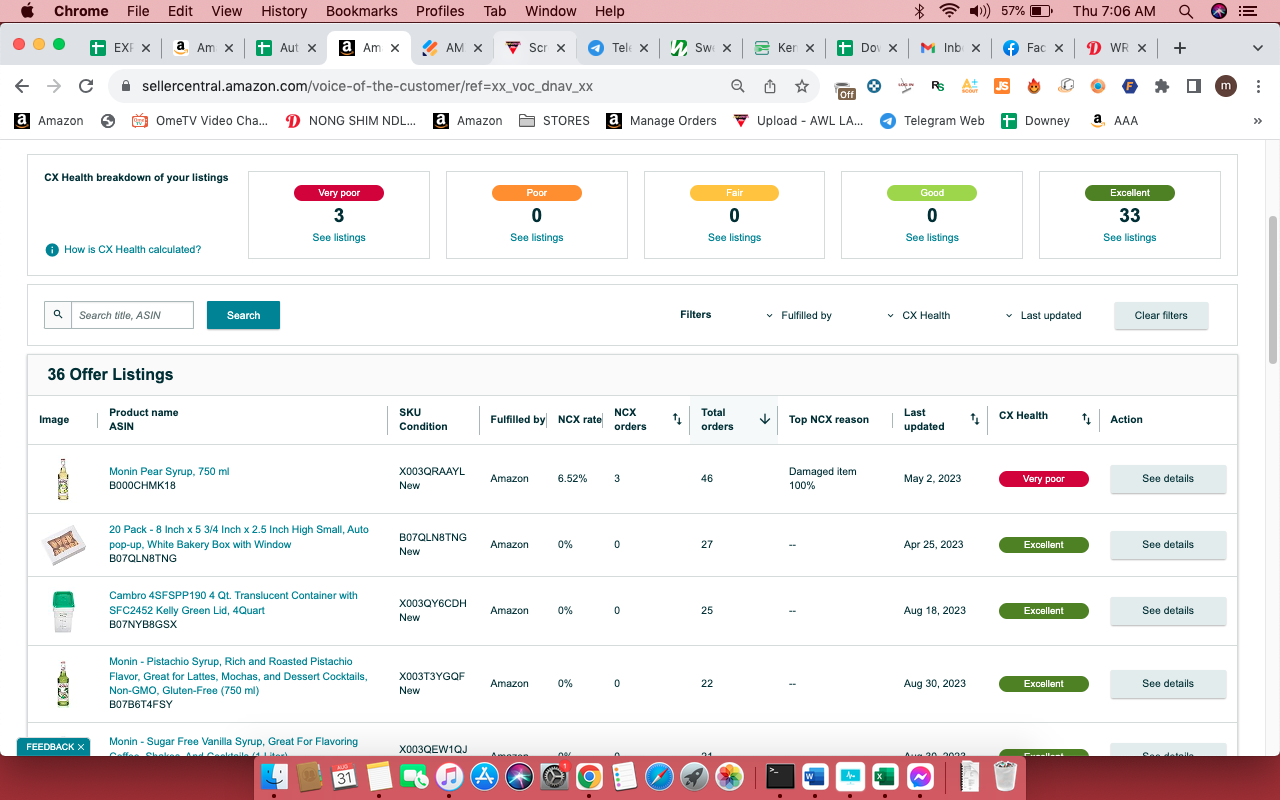Open Finder from the dock

(x=274, y=775)
